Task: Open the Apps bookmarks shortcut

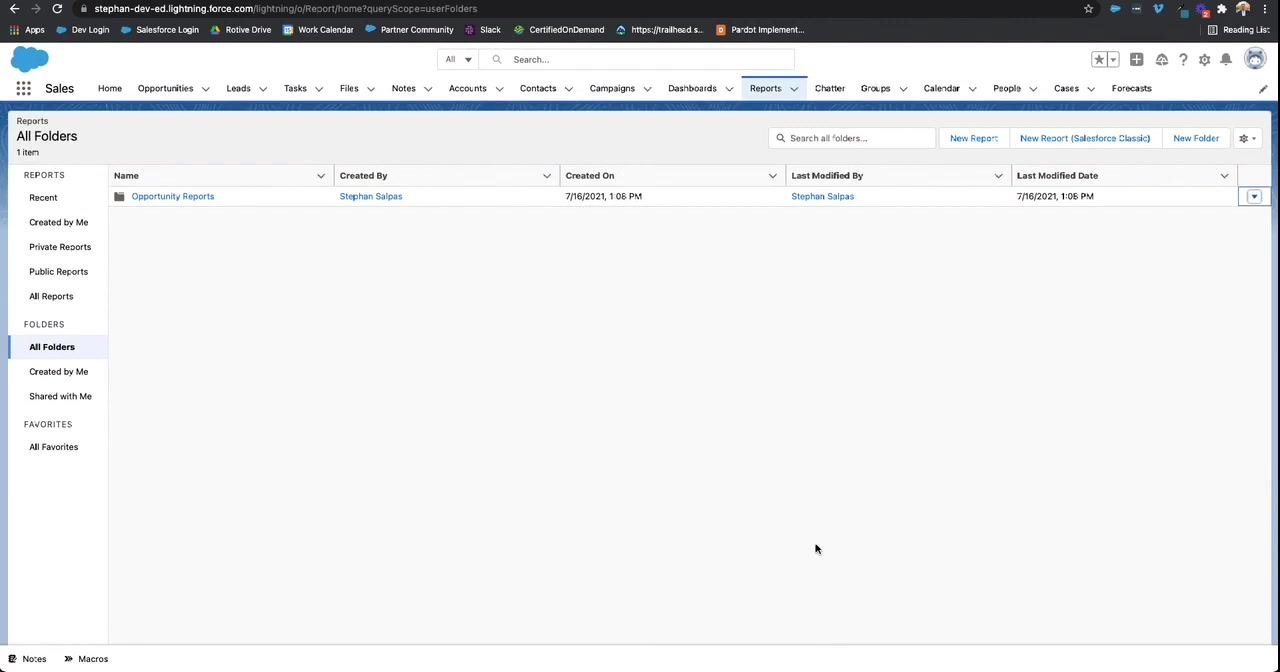Action: pyautogui.click(x=27, y=30)
